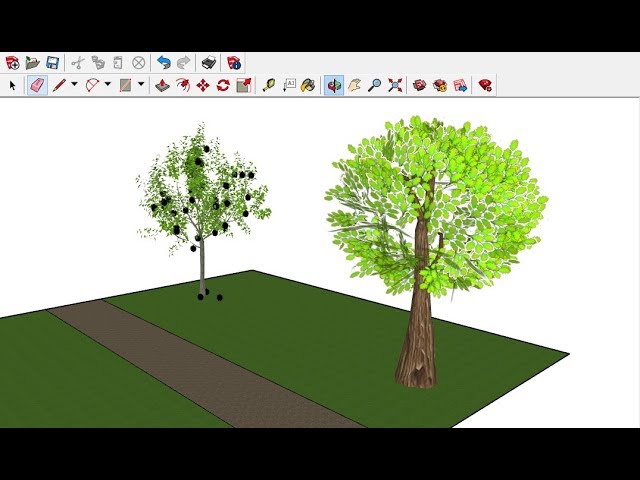Select the Line pencil tool
The height and width of the screenshot is (480, 640).
(x=59, y=85)
